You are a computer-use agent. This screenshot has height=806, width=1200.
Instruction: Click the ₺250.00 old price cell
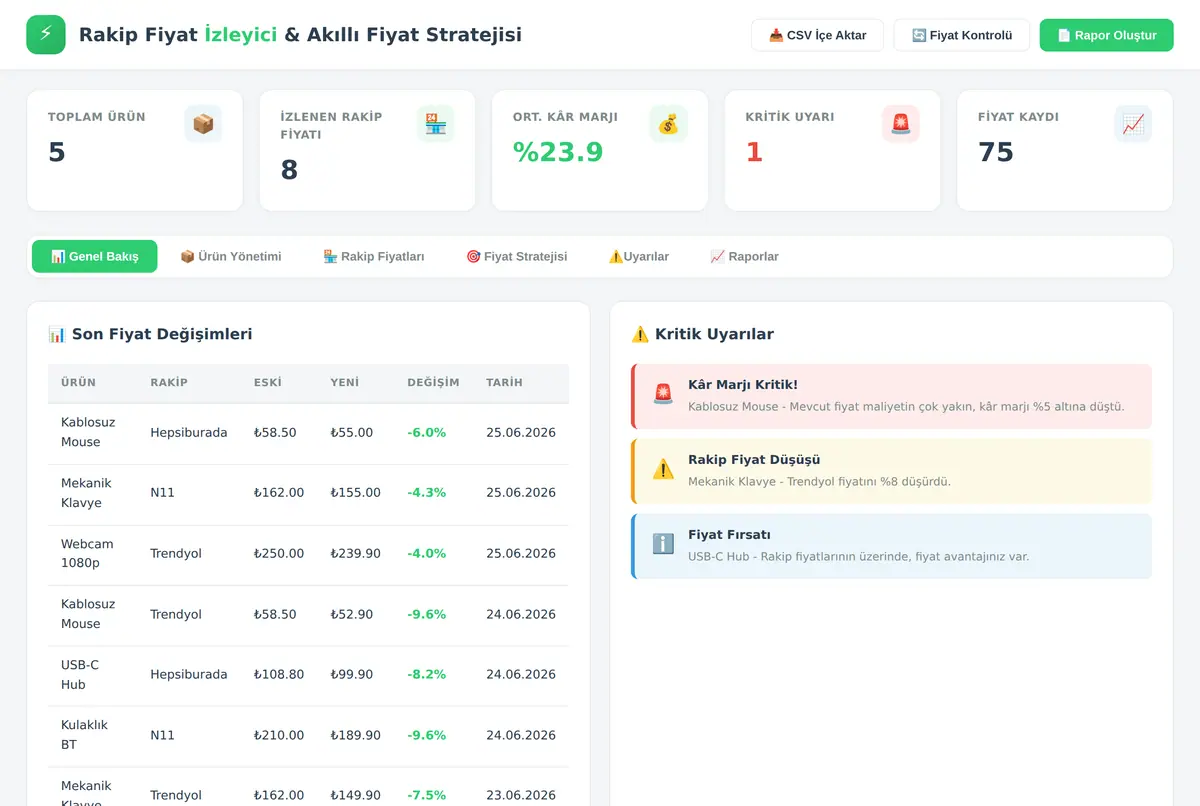(x=279, y=553)
